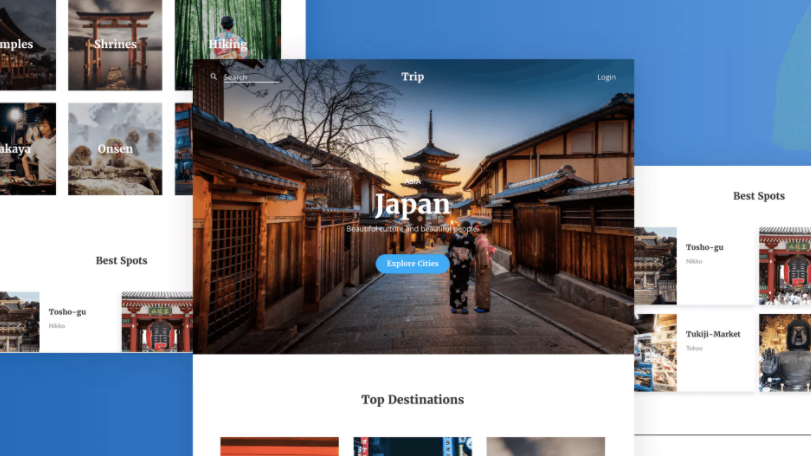This screenshot has width=811, height=456.
Task: Focus the Search input field
Action: click(x=251, y=77)
